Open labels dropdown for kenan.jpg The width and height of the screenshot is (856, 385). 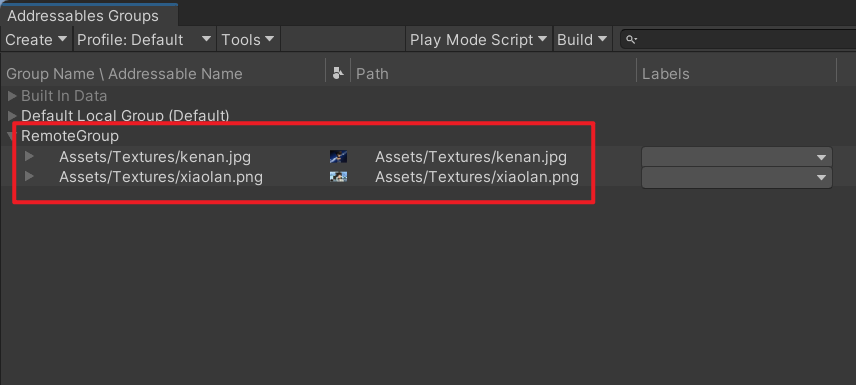736,157
